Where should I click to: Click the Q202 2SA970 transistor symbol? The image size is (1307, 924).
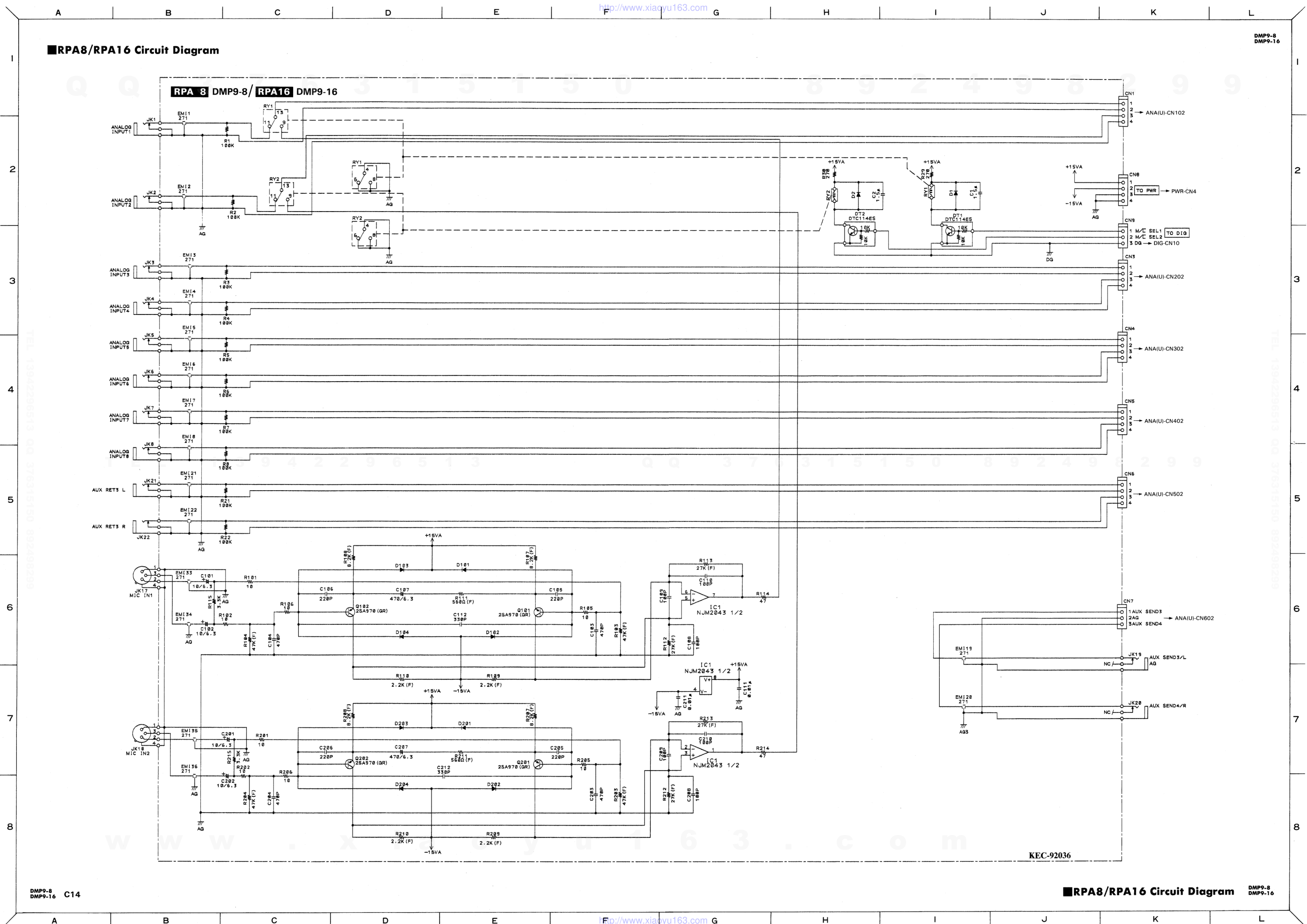coord(350,764)
